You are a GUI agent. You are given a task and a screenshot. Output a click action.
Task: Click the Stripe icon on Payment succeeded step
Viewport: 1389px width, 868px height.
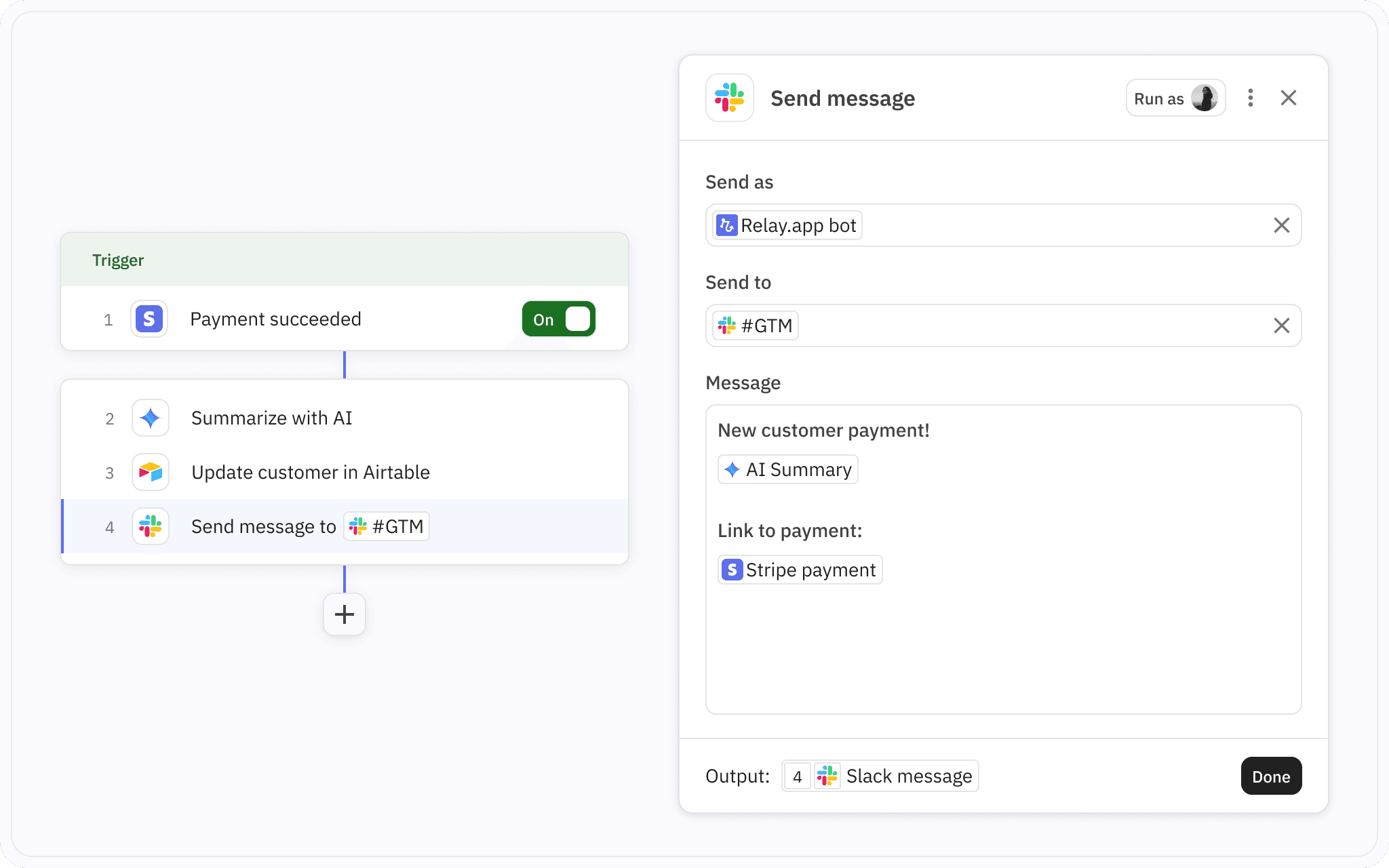tap(149, 319)
